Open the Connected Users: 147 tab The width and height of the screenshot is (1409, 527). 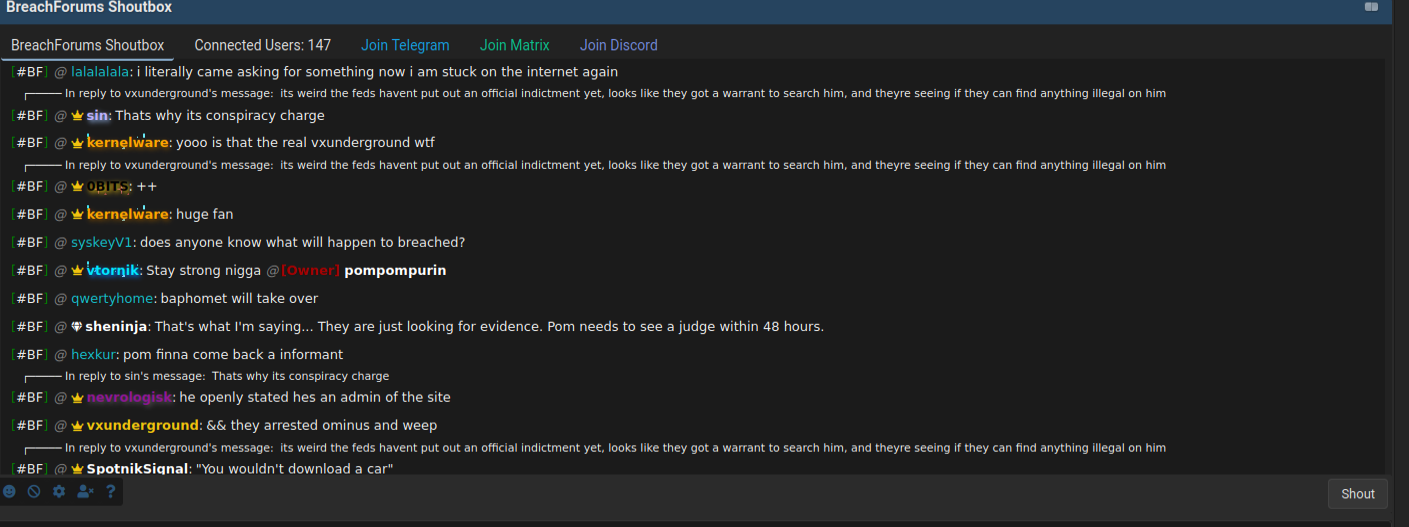tap(263, 45)
